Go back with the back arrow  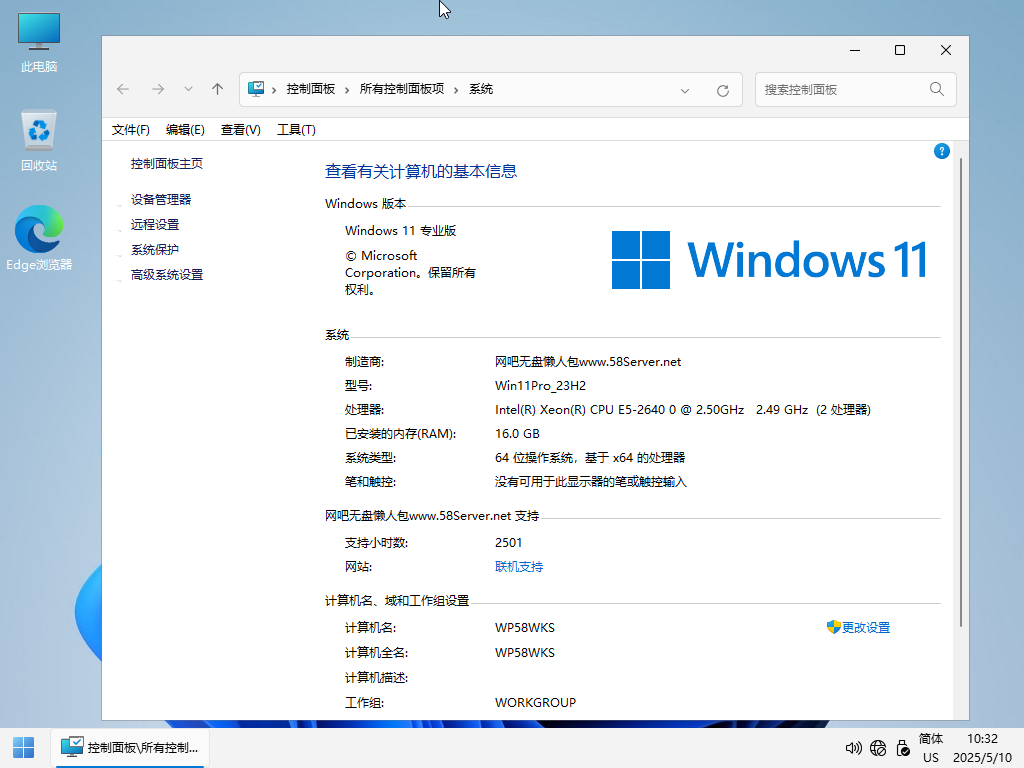coord(123,89)
